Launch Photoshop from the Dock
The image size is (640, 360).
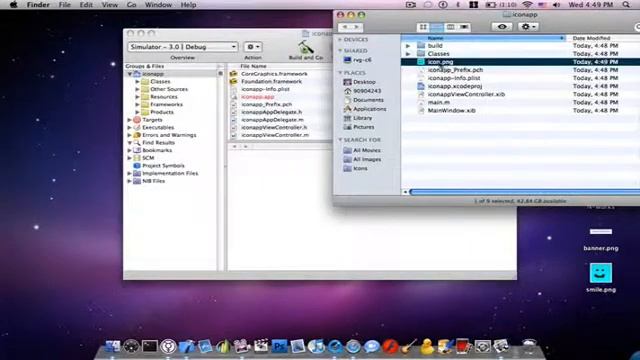(280, 347)
